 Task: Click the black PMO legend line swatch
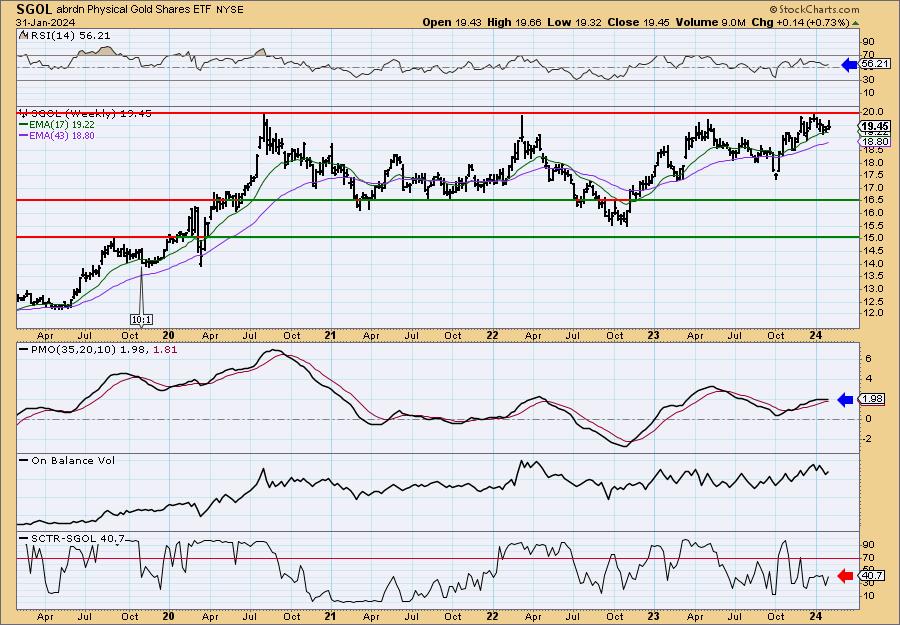[x=24, y=349]
